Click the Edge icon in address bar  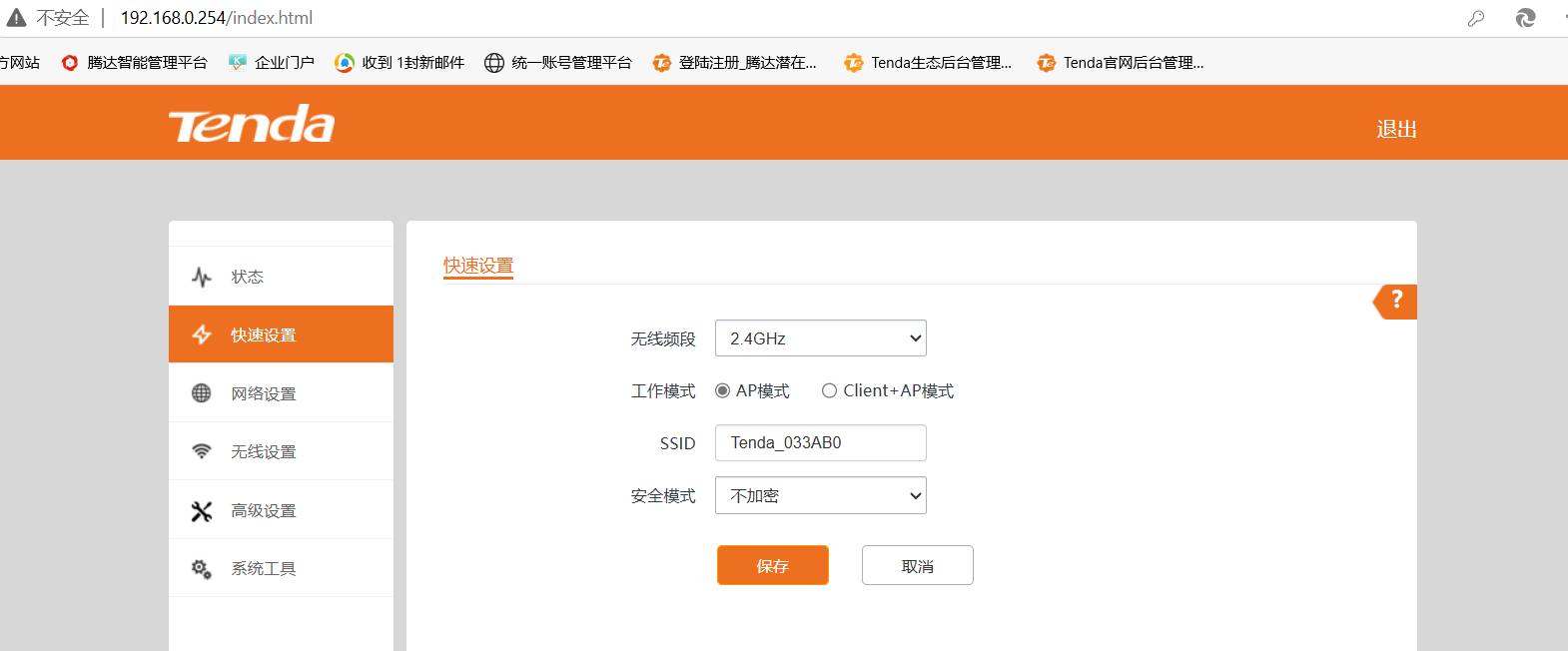[x=1525, y=18]
